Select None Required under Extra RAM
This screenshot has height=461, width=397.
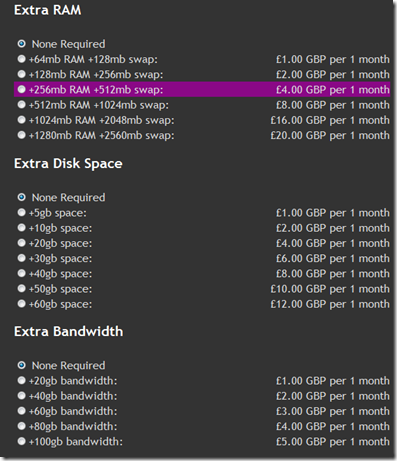22,44
